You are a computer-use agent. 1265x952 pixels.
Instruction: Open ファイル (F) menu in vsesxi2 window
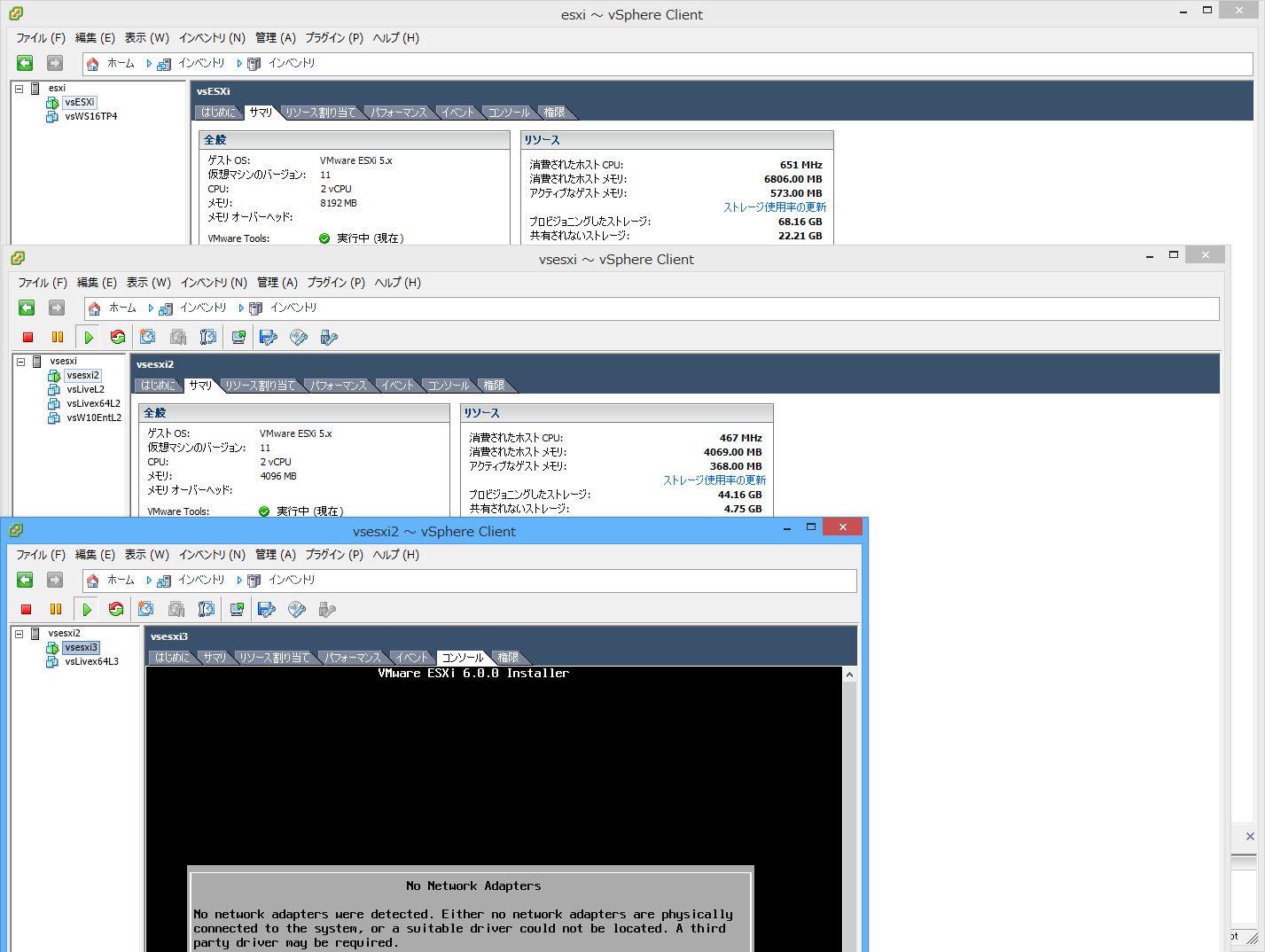click(x=41, y=555)
